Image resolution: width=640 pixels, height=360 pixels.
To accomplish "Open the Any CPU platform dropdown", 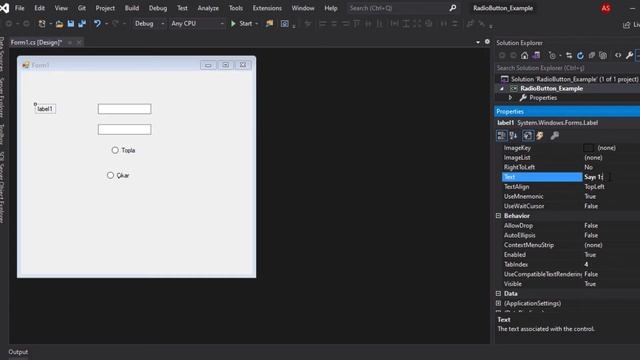I will pos(198,24).
